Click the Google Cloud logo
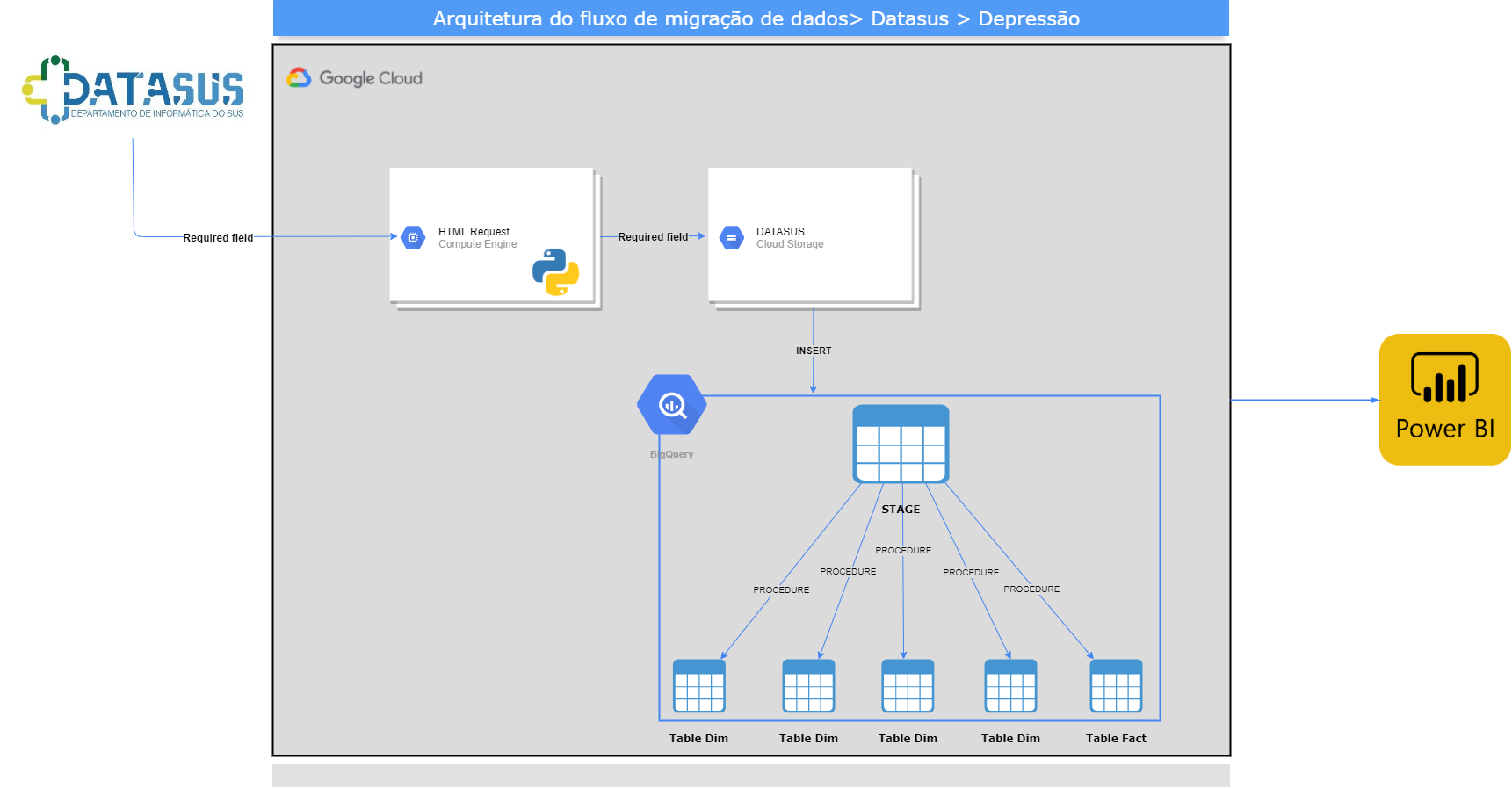 tap(354, 78)
